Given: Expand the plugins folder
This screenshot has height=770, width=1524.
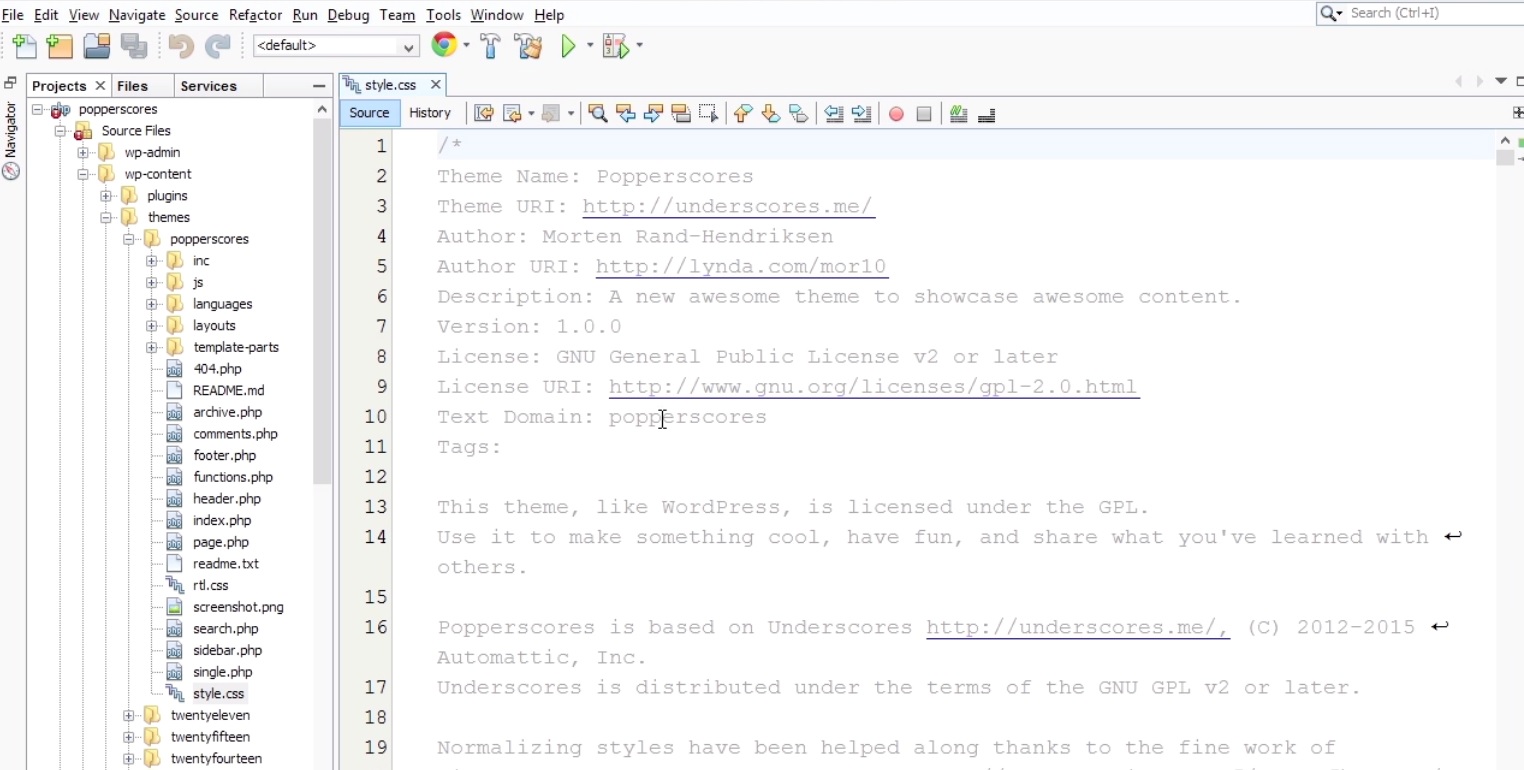Looking at the screenshot, I should tap(106, 196).
